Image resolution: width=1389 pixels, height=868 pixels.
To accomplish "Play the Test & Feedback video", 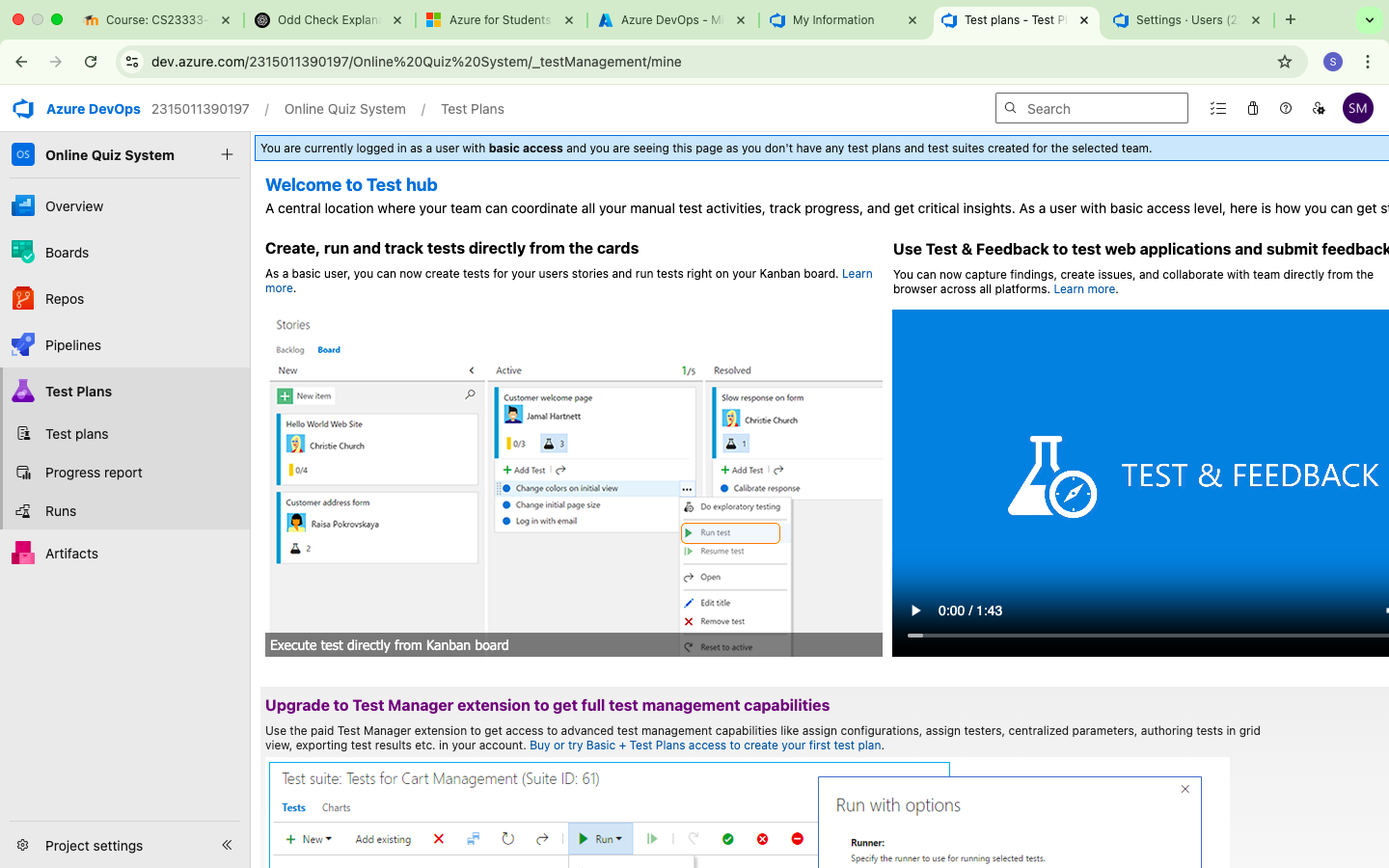I will [x=915, y=610].
